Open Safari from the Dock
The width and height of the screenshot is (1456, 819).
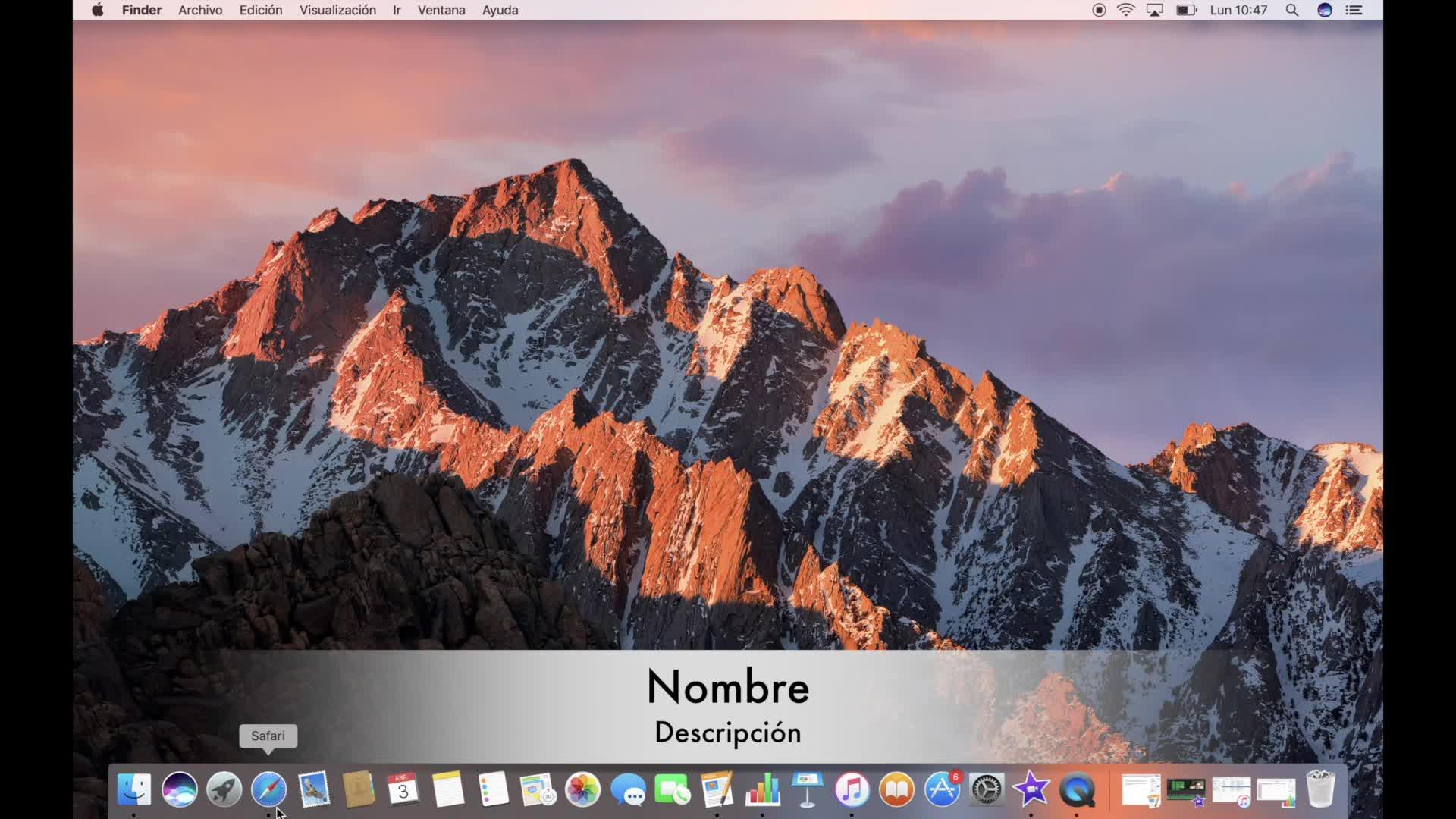tap(269, 789)
